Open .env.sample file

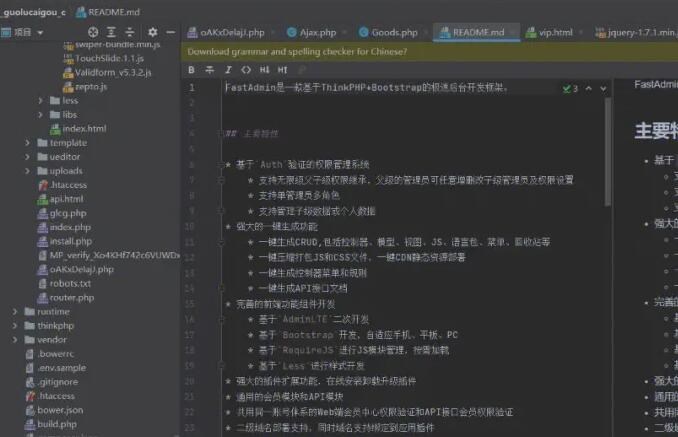pyautogui.click(x=55, y=368)
